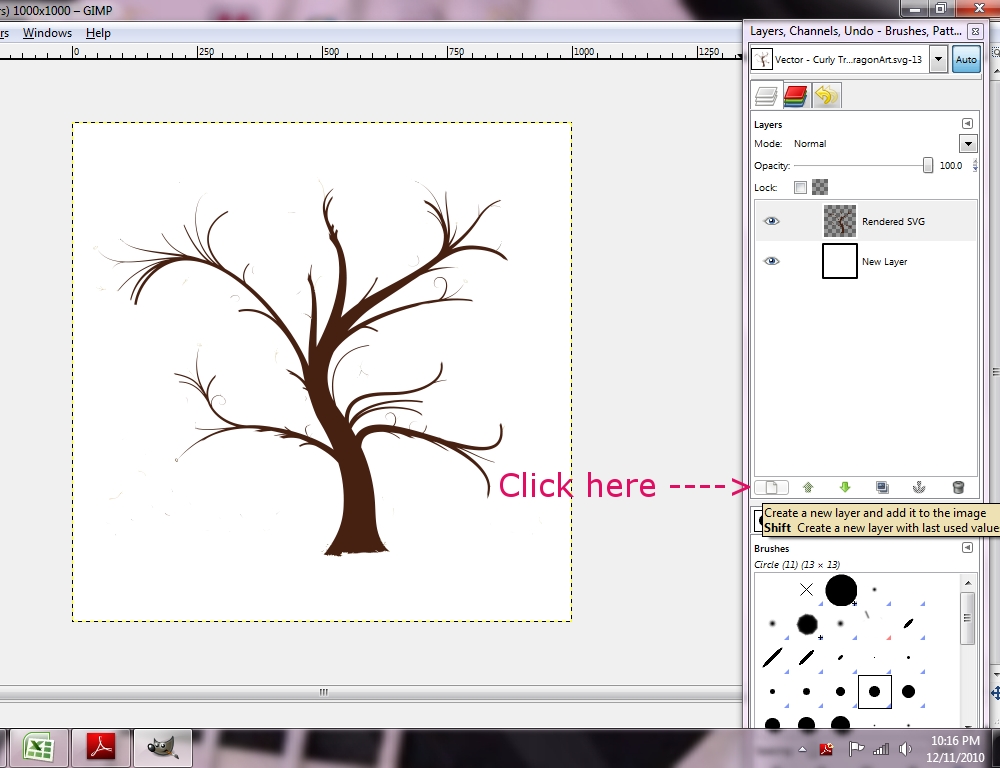Open the Undo History tab icon
Viewport: 1000px width, 768px height.
click(826, 95)
